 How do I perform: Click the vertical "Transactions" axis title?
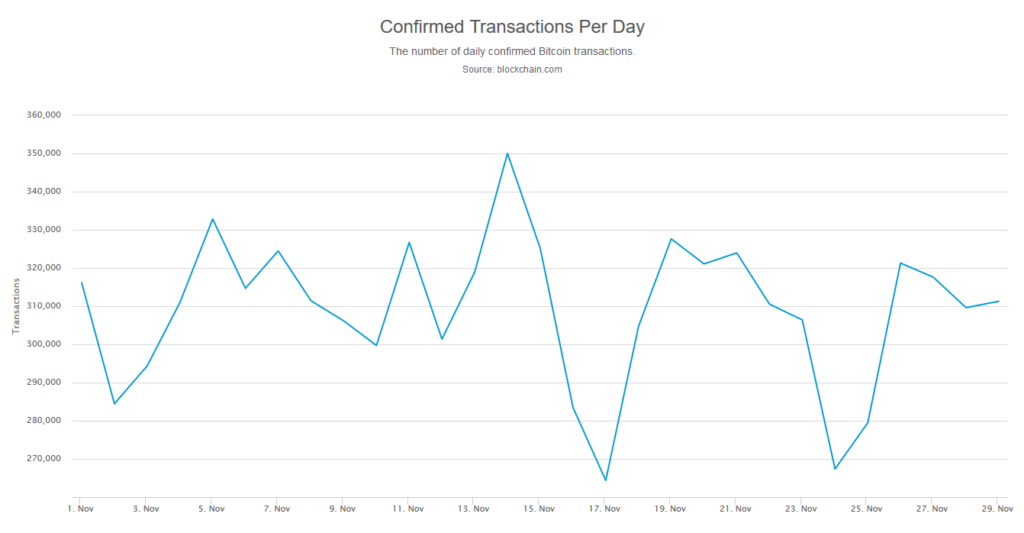coord(15,306)
